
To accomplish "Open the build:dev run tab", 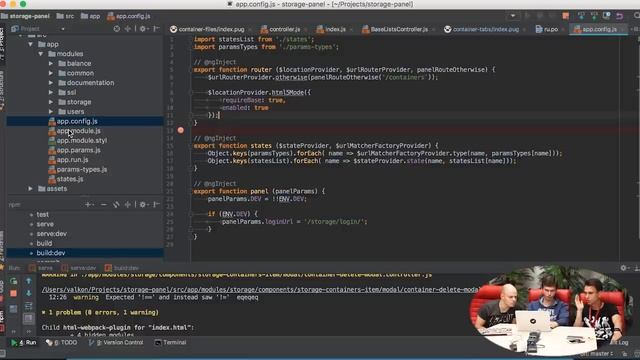I will (x=122, y=268).
